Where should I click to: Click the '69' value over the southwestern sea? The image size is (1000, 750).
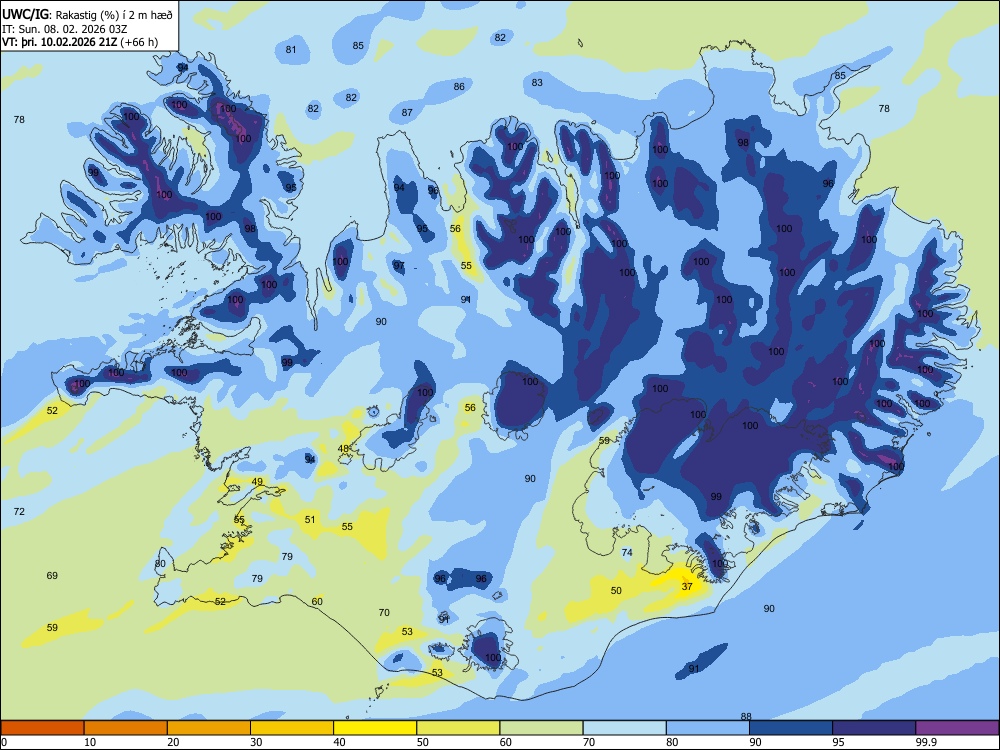coord(52,576)
